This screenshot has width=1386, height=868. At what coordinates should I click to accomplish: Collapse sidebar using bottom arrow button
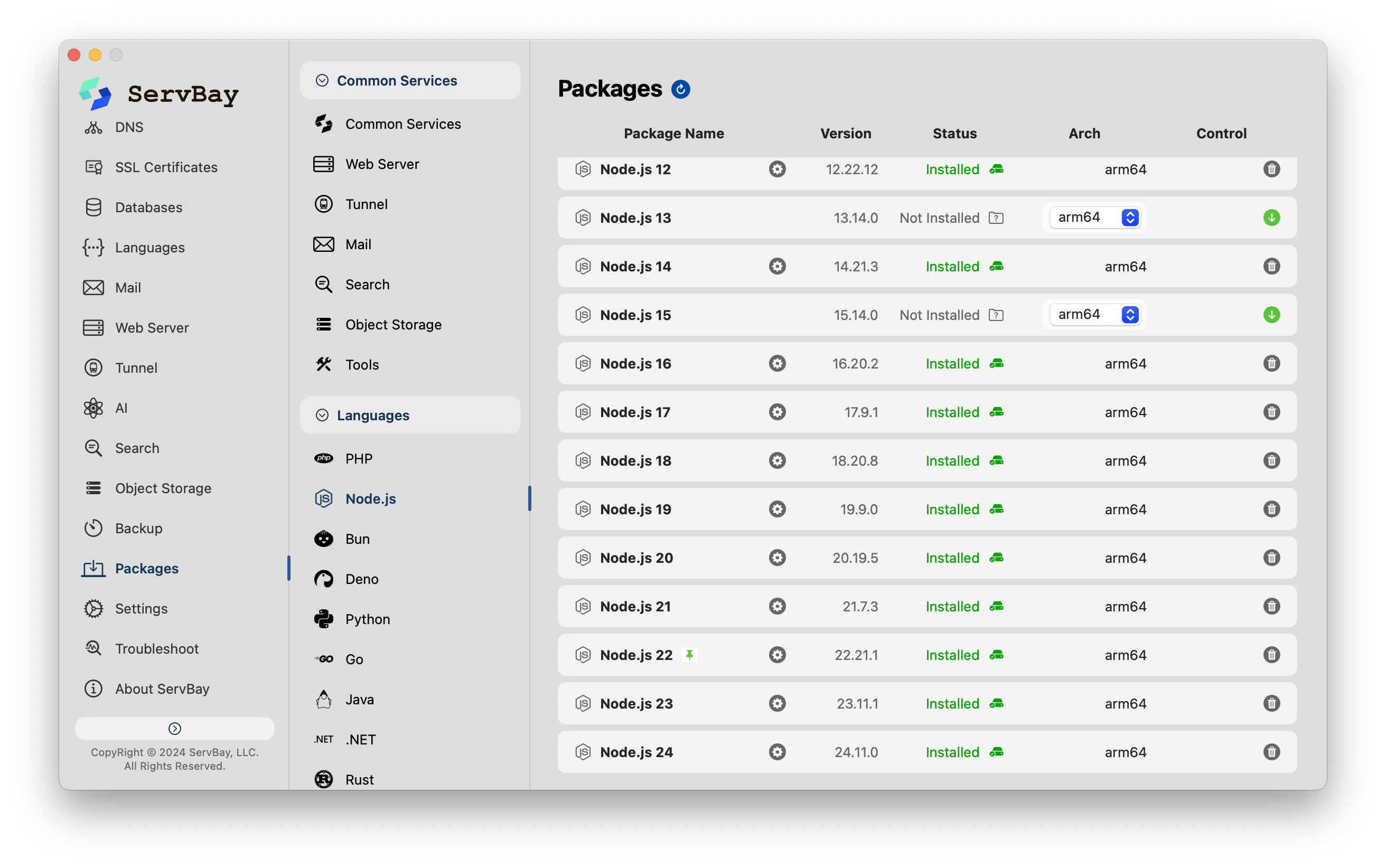pyautogui.click(x=174, y=729)
